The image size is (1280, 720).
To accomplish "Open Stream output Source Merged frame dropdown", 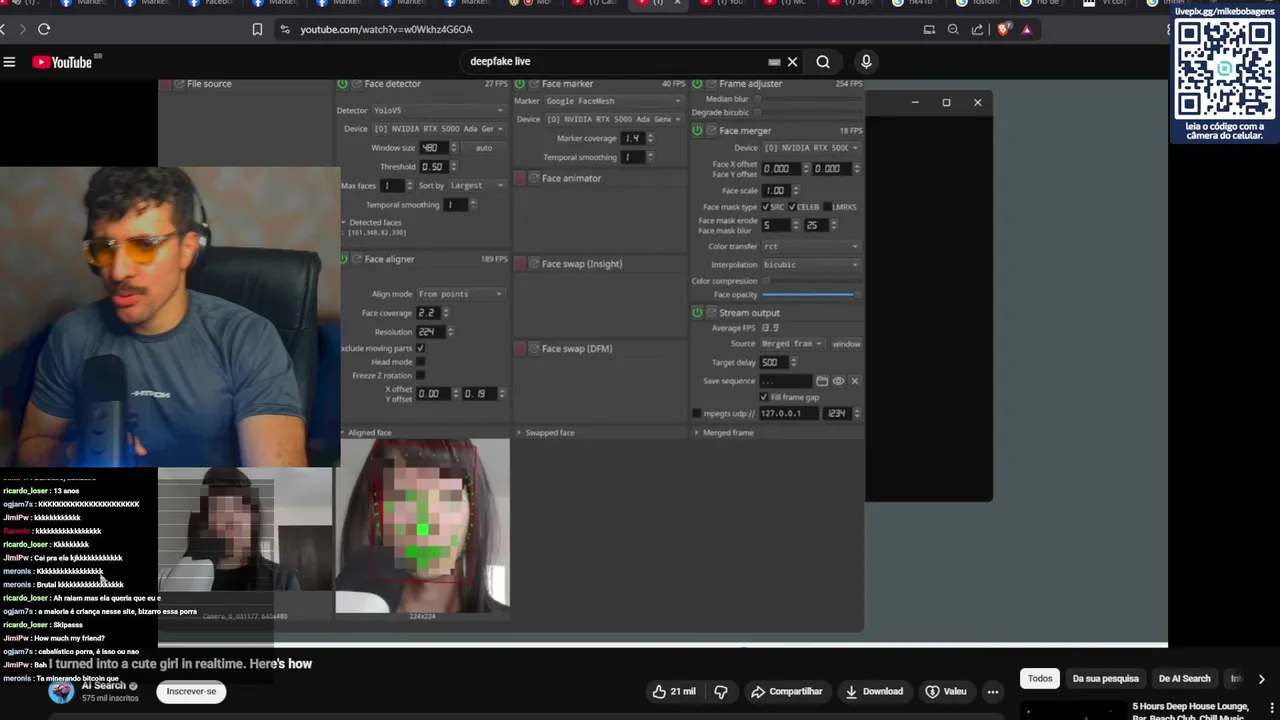I will pos(791,344).
